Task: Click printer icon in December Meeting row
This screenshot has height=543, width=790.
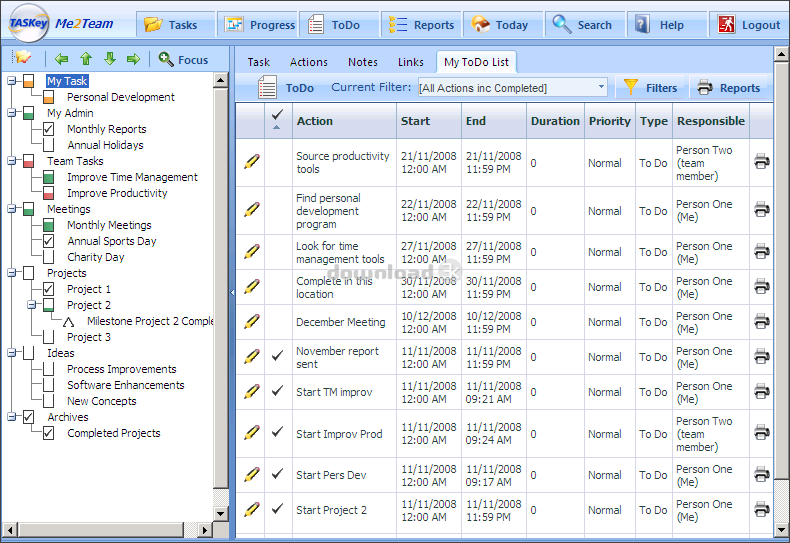Action: tap(762, 322)
